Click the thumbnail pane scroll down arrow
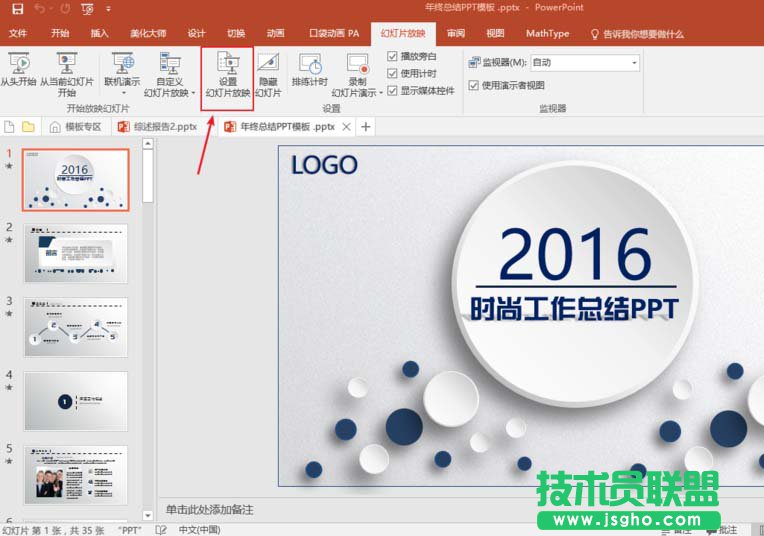Image resolution: width=764 pixels, height=536 pixels. (x=148, y=515)
